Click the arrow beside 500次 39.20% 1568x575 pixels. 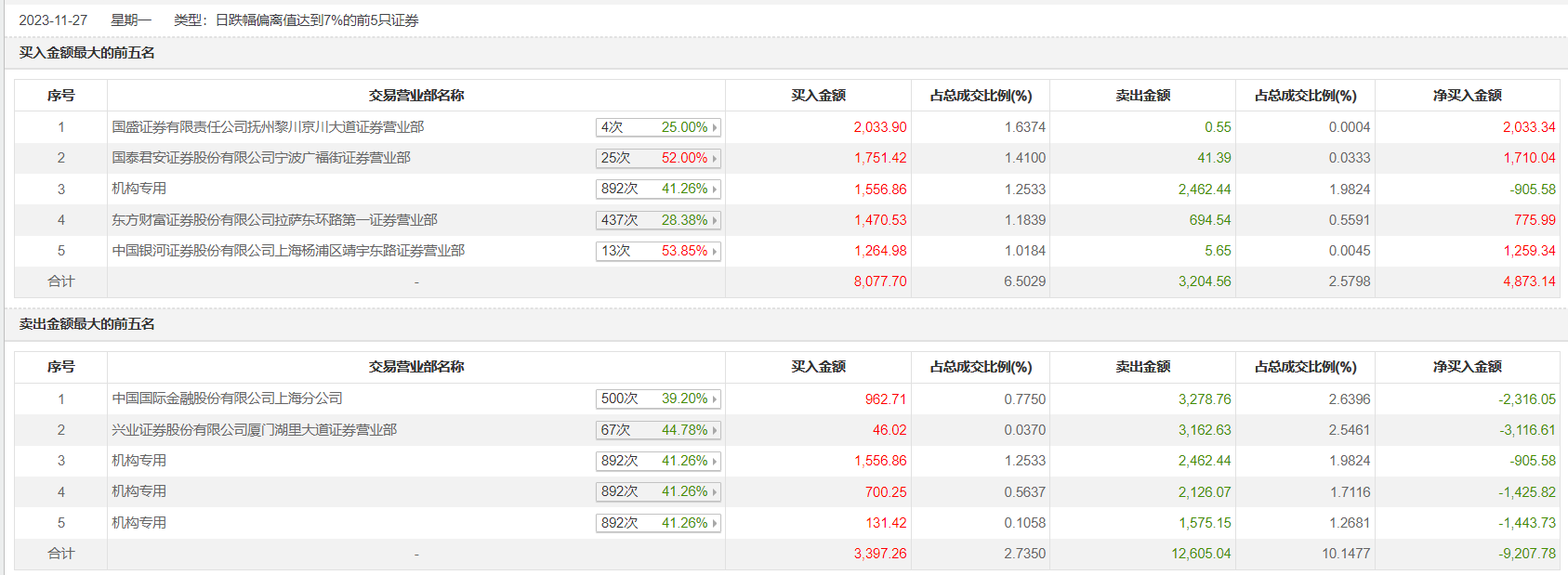coord(714,399)
